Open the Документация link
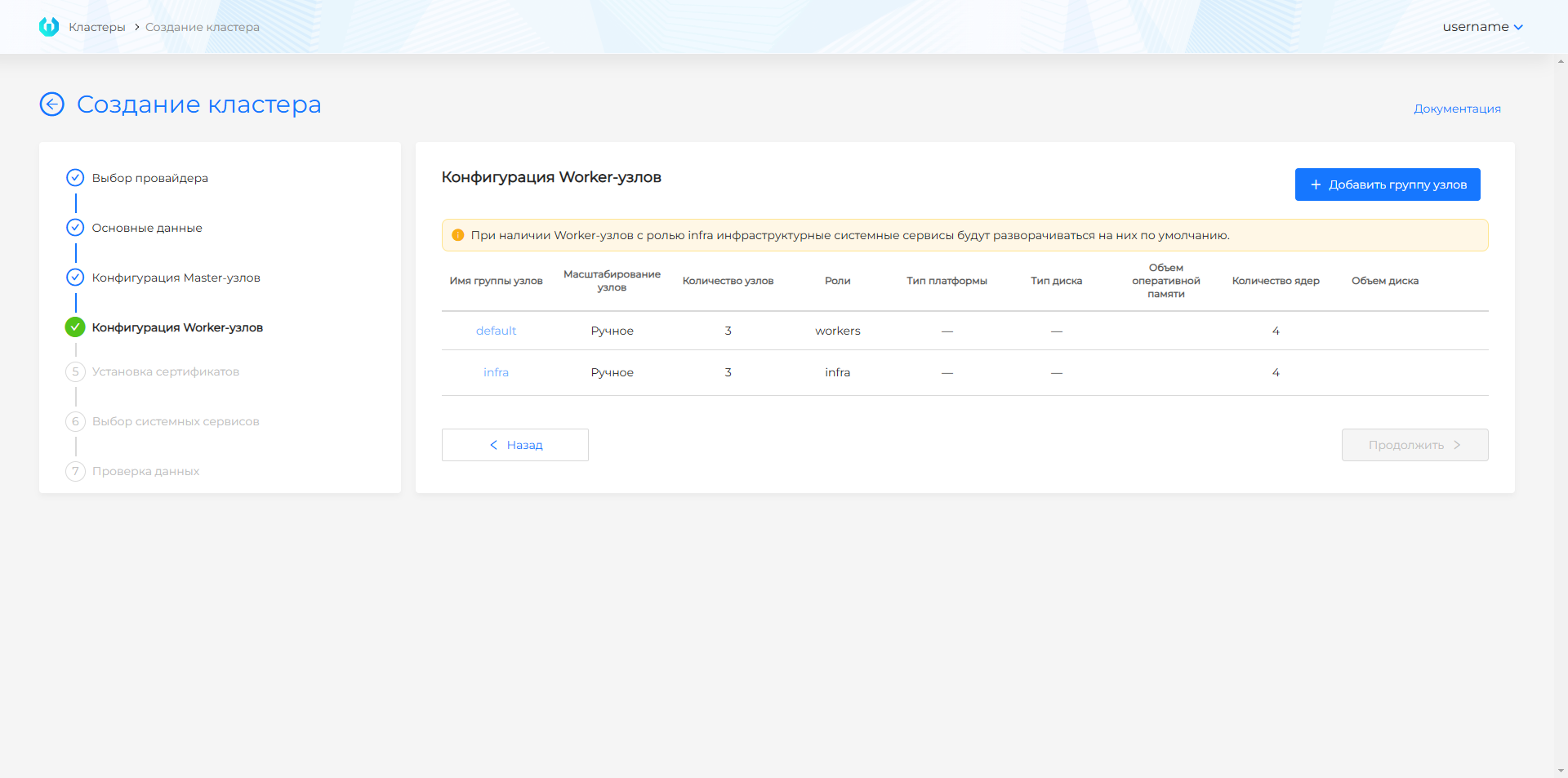 tap(1457, 109)
